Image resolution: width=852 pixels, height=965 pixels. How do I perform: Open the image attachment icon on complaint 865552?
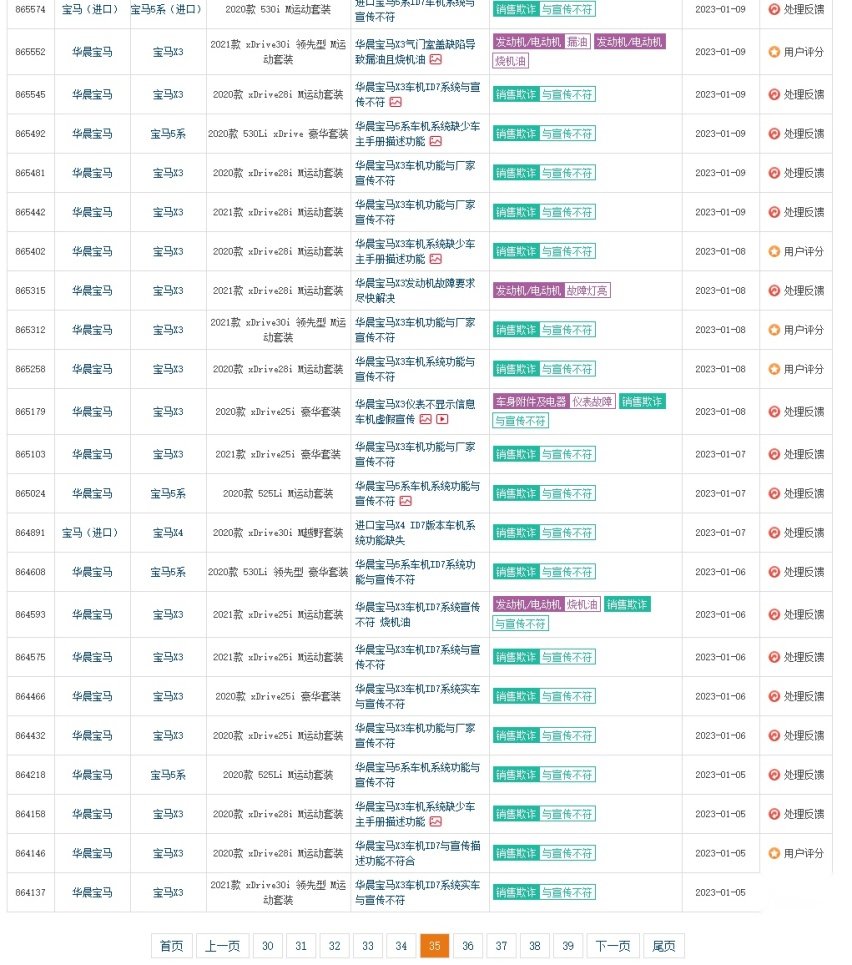(436, 60)
